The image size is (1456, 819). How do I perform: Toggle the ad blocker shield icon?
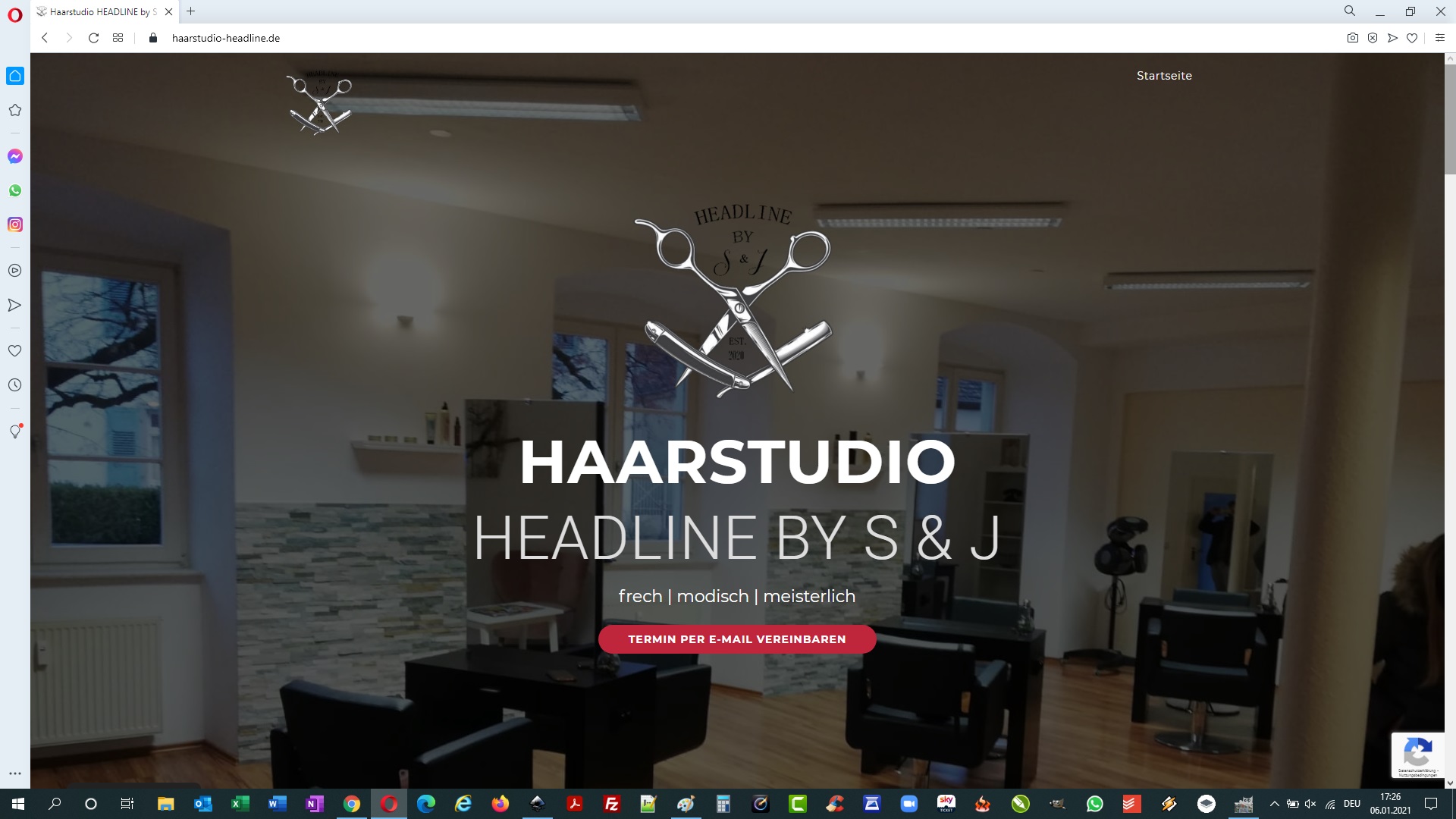(x=1373, y=38)
